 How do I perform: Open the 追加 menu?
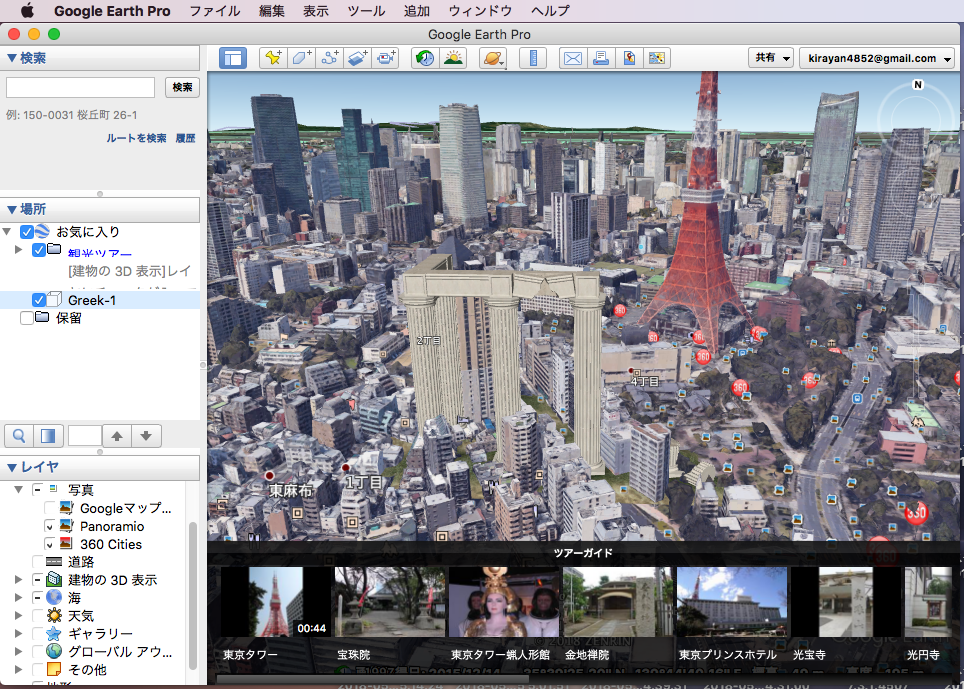pyautogui.click(x=417, y=10)
